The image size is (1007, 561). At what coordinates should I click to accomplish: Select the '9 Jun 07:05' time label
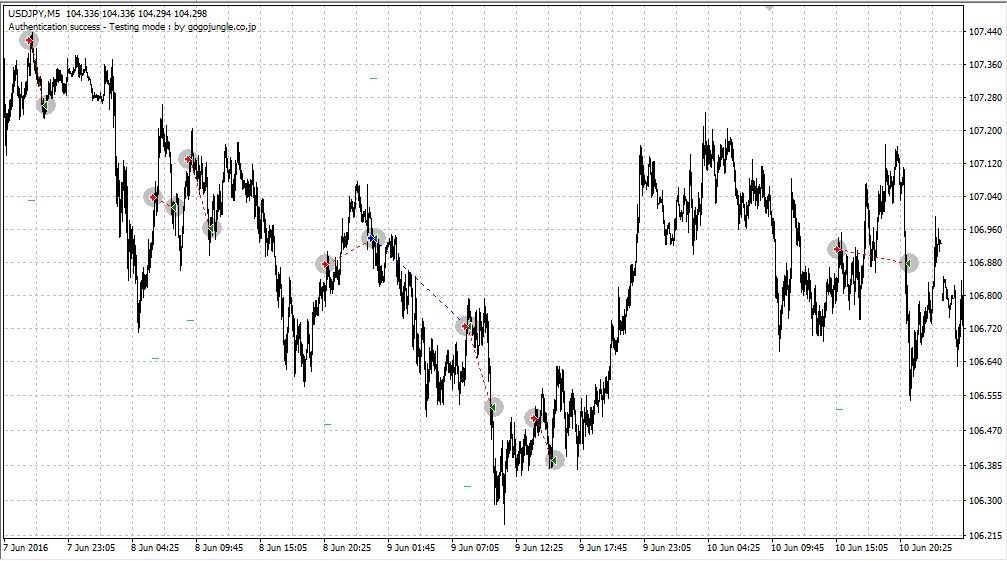tap(475, 548)
